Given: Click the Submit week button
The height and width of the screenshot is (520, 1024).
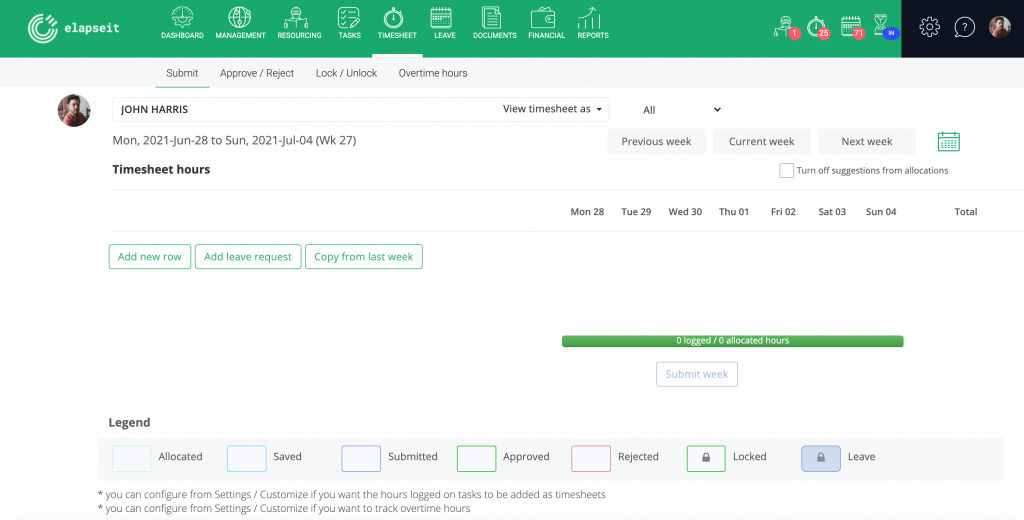Looking at the screenshot, I should click(x=697, y=374).
